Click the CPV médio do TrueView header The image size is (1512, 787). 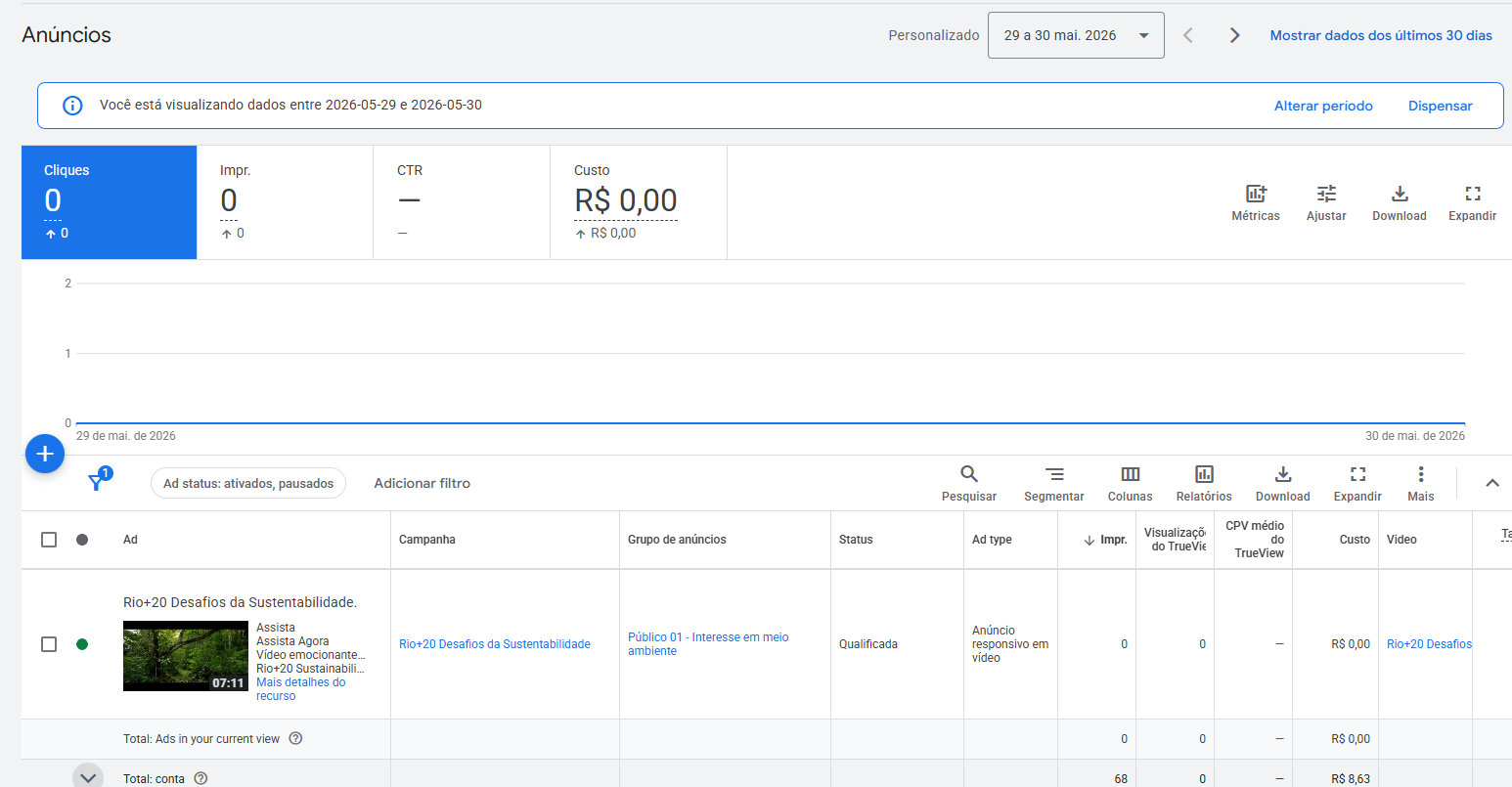[1255, 540]
